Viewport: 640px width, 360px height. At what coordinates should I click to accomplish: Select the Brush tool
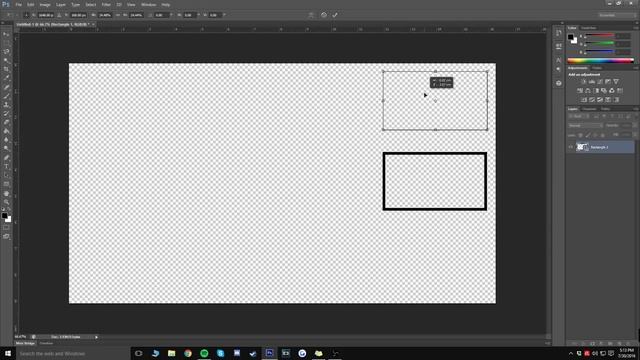(x=6, y=96)
